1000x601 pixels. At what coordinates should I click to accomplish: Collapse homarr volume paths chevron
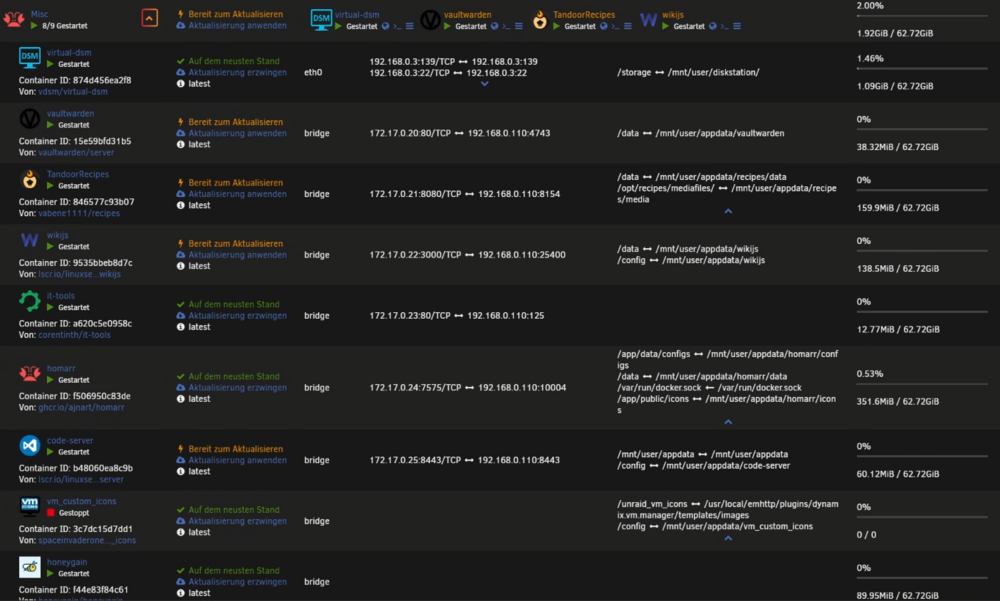tap(728, 422)
